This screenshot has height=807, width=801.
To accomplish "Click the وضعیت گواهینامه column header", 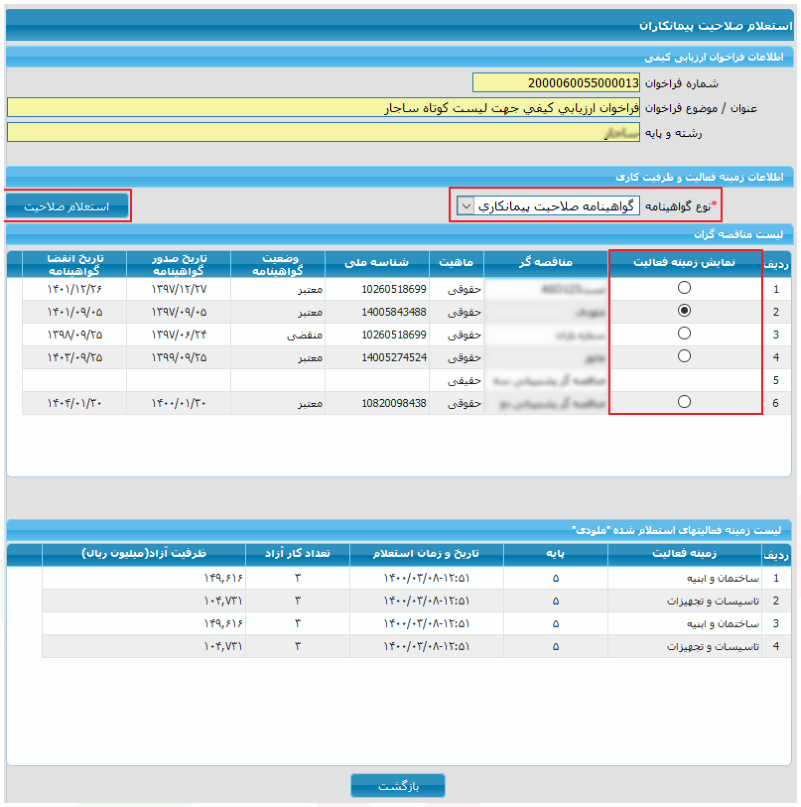I will coord(278,264).
